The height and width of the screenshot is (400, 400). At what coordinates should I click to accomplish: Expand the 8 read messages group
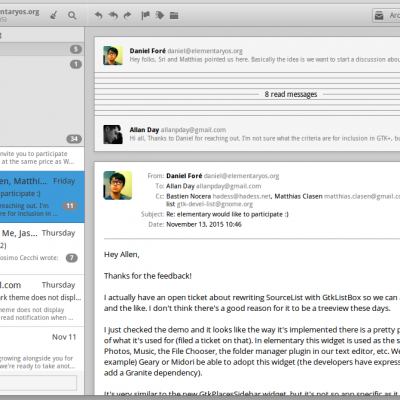point(247,94)
